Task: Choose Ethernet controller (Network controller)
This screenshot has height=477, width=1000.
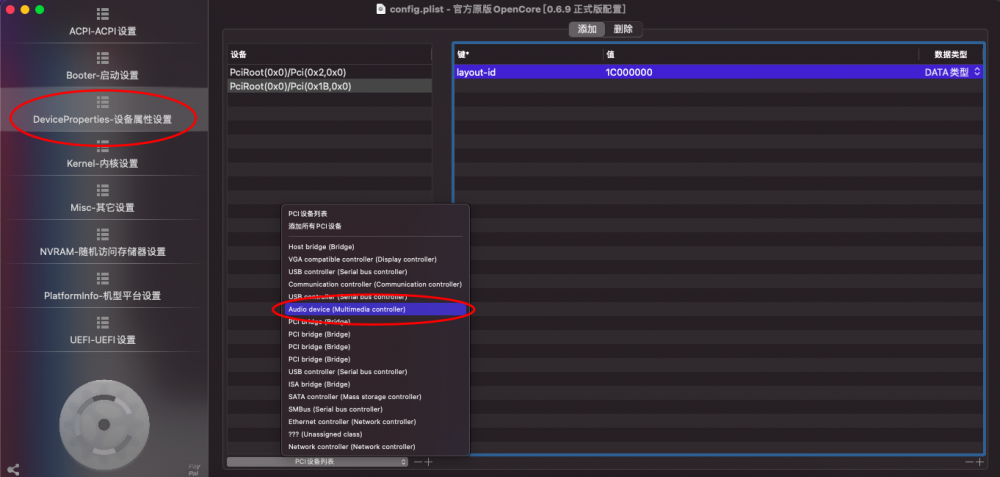Action: pyautogui.click(x=375, y=422)
